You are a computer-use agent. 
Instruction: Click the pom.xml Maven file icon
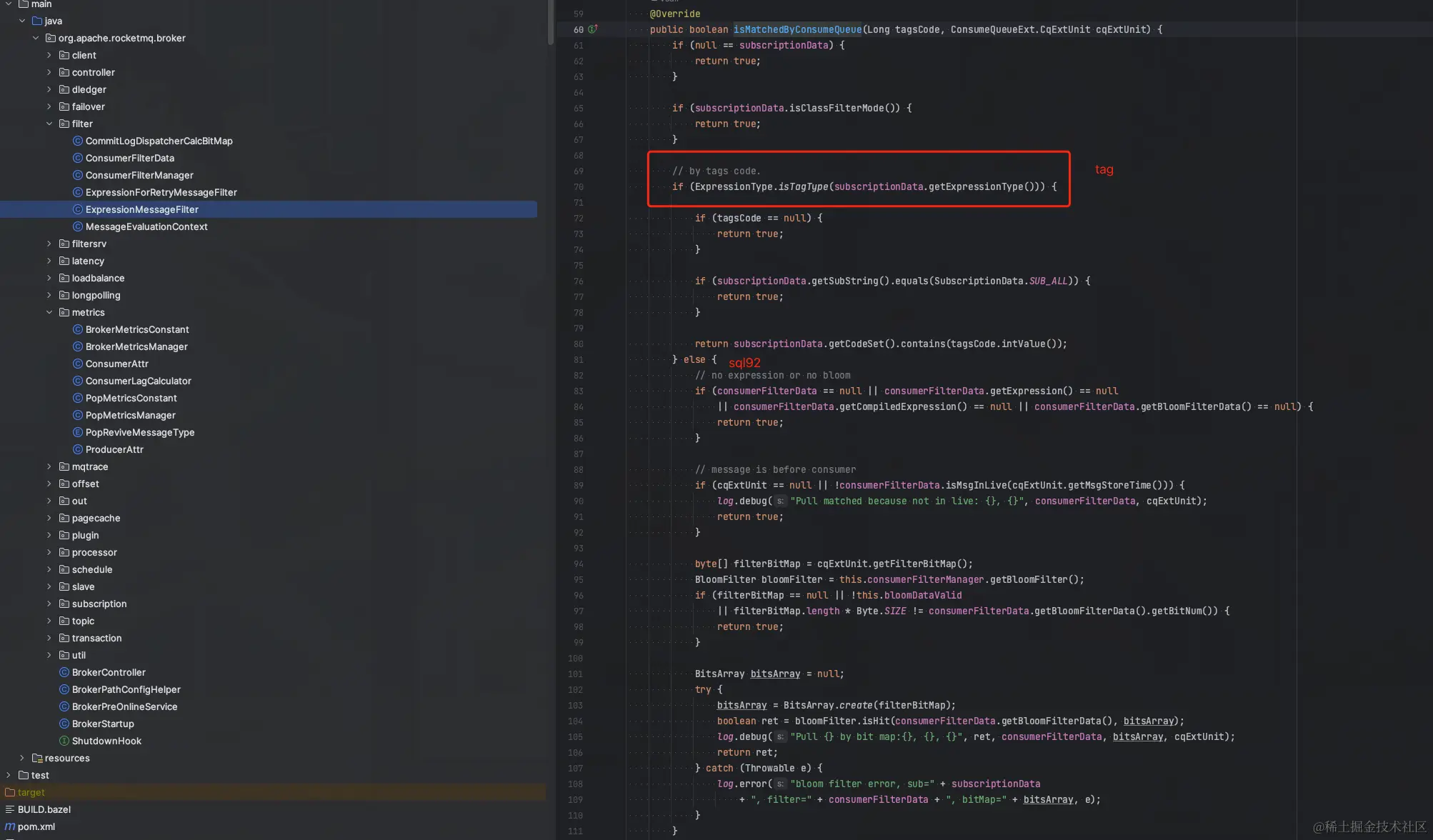[x=9, y=826]
